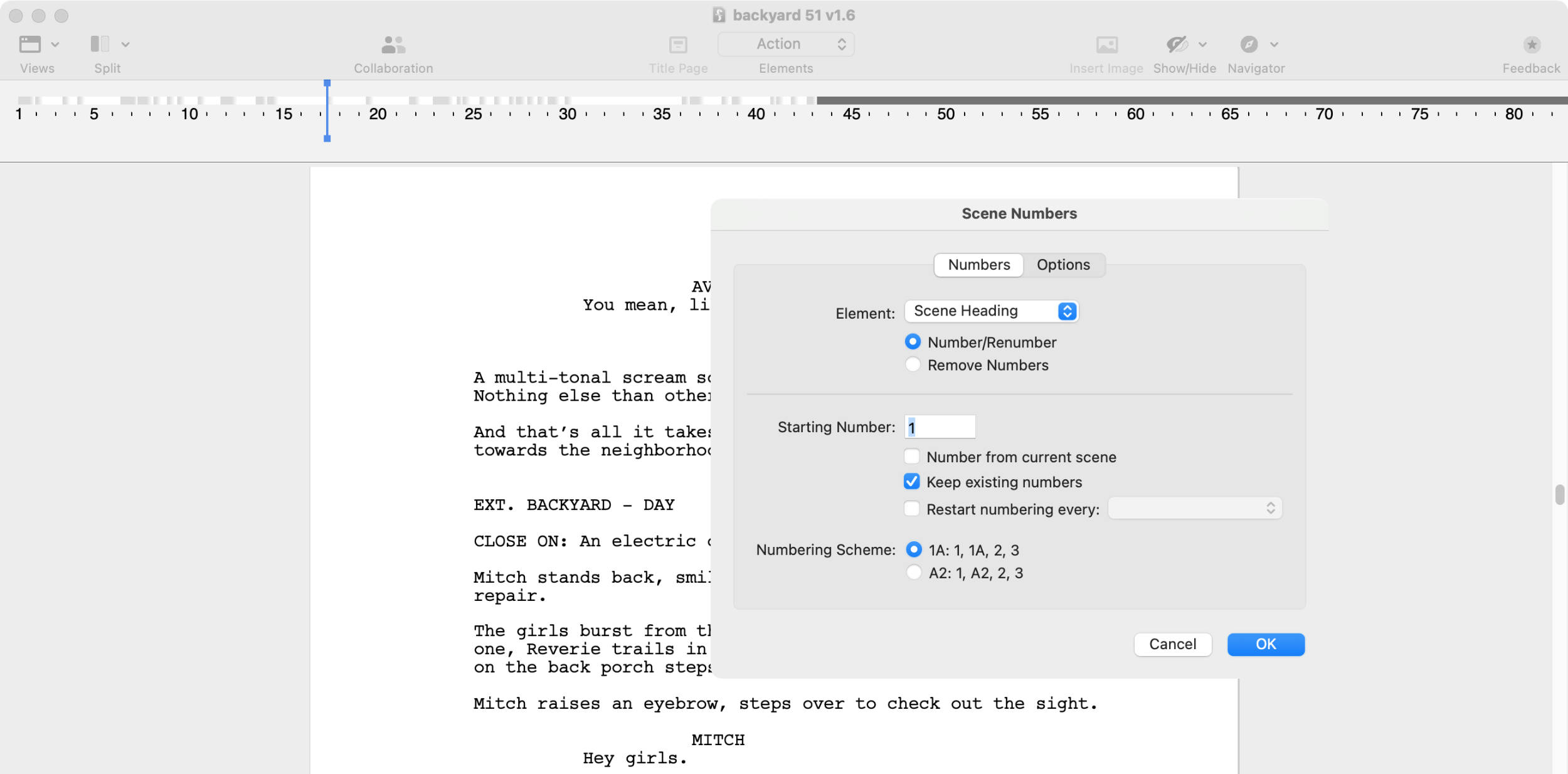Click the document icon in title bar

pos(719,15)
